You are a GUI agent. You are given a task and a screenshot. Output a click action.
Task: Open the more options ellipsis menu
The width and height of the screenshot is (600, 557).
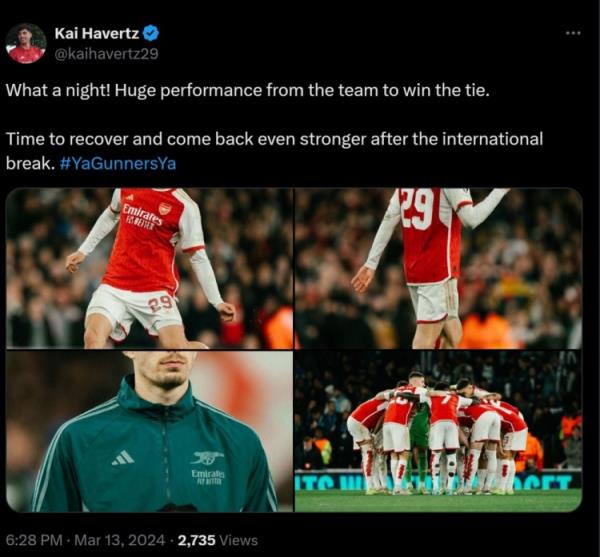click(x=572, y=33)
